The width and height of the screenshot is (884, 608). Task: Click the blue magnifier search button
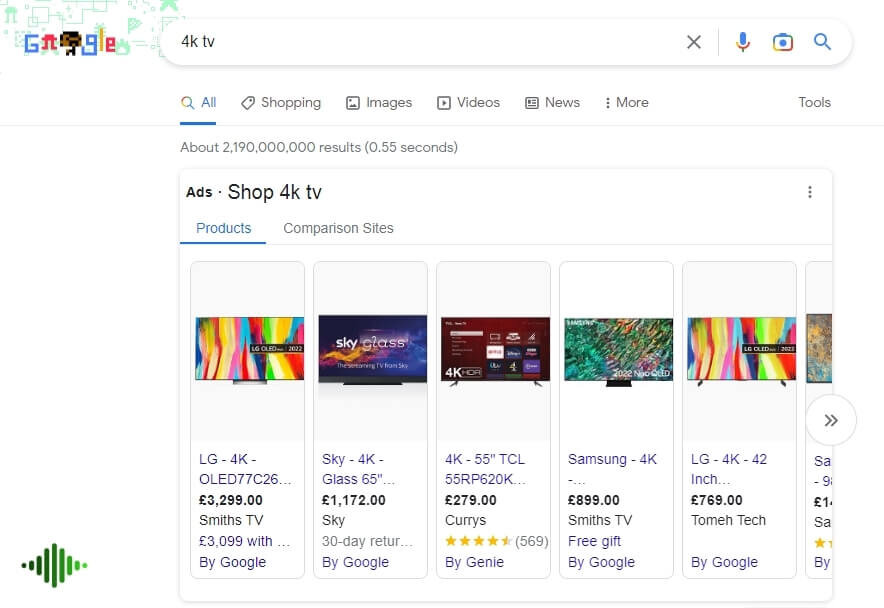point(822,41)
